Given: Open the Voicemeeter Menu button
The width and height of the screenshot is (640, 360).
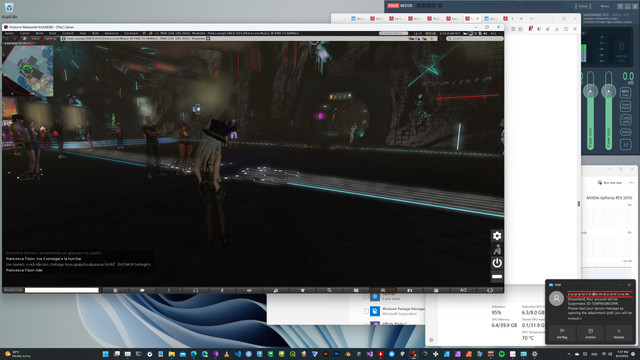Looking at the screenshot, I should (605, 6).
